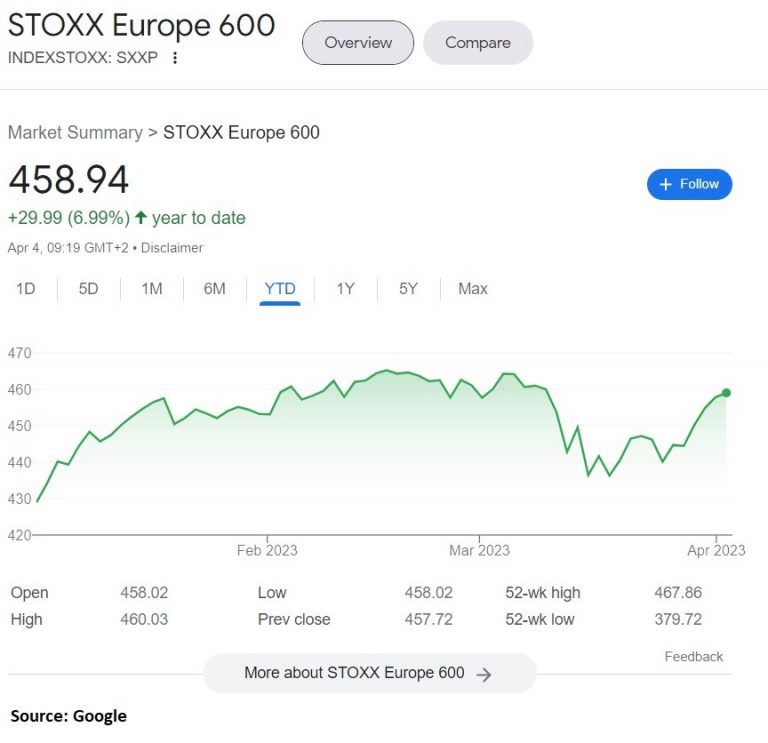Select the 5D time range
Viewport: 768px width, 743px height.
[x=89, y=289]
